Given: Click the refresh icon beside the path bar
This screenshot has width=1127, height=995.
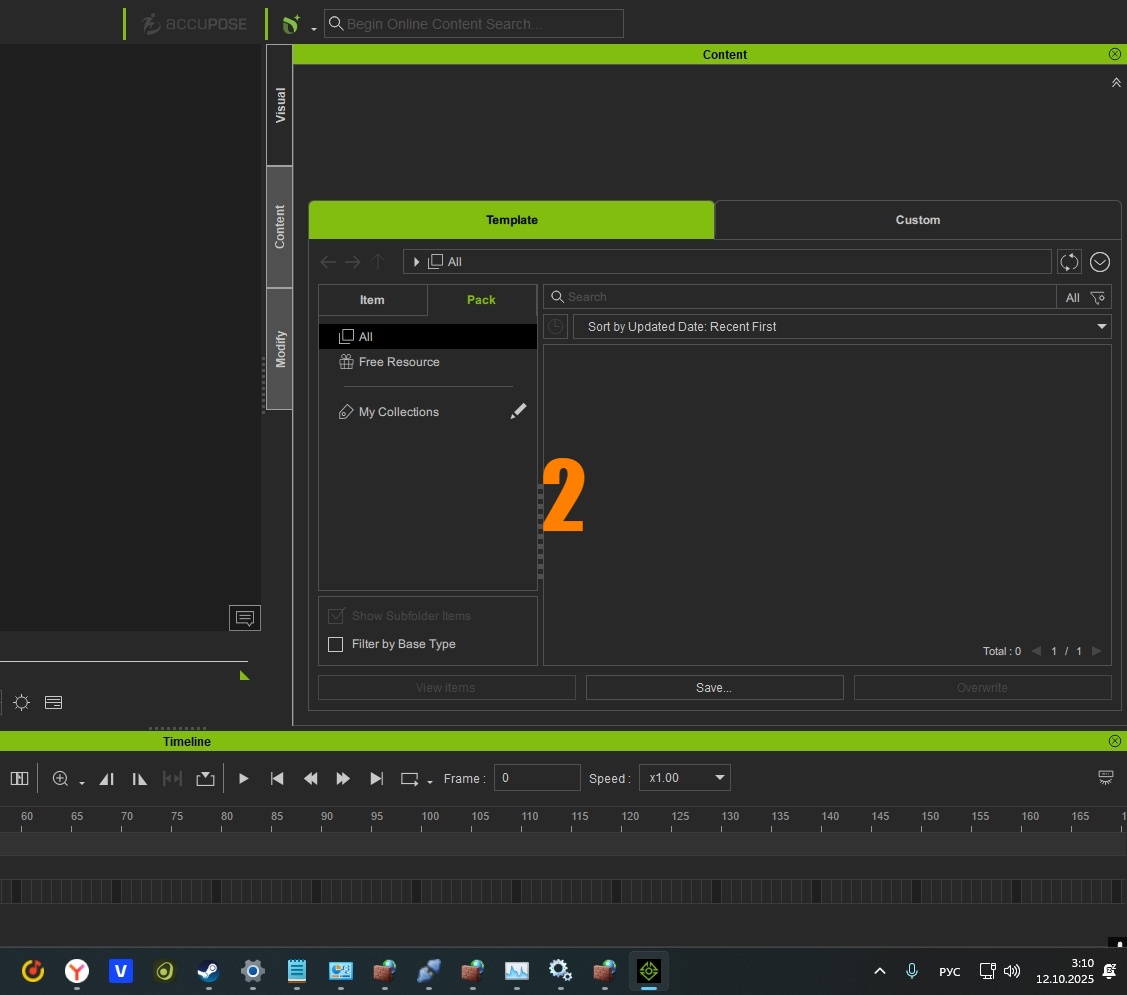Looking at the screenshot, I should pos(1069,262).
